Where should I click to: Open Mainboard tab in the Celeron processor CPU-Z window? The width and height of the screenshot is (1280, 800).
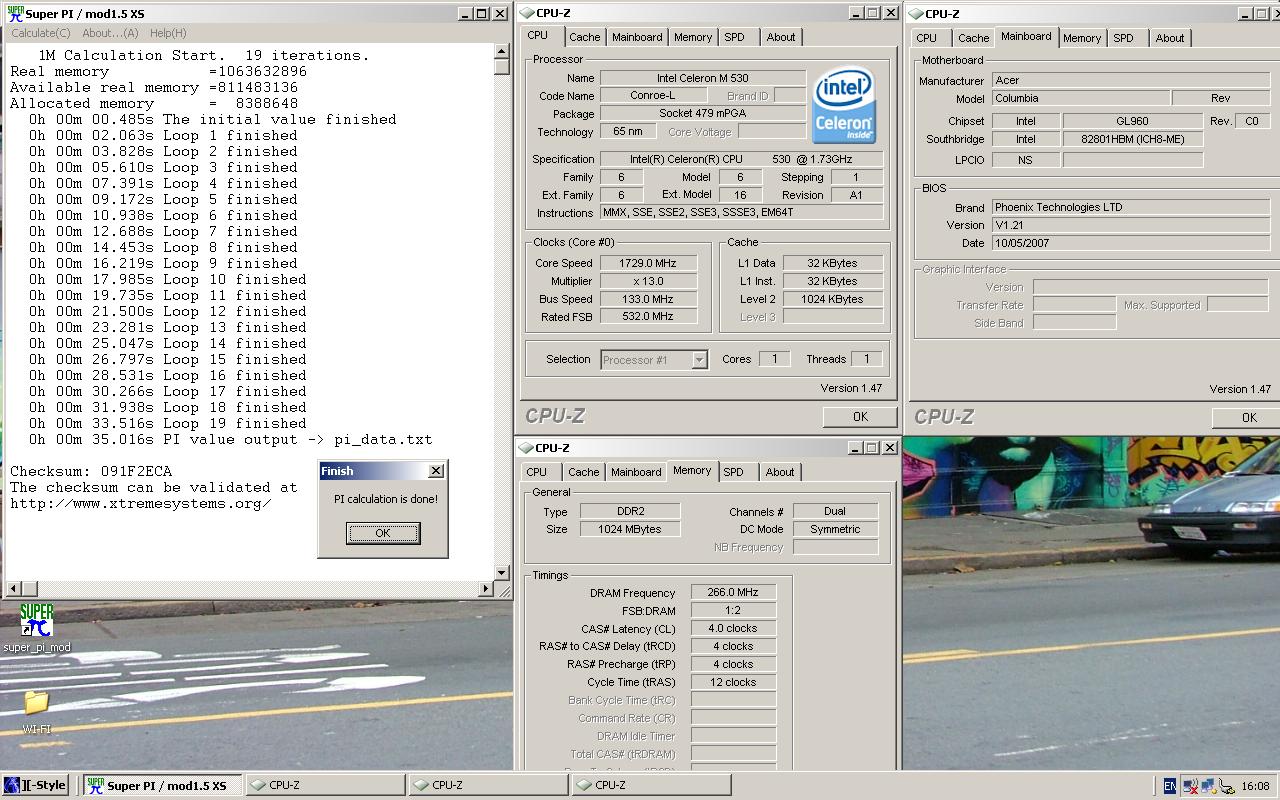click(x=637, y=37)
